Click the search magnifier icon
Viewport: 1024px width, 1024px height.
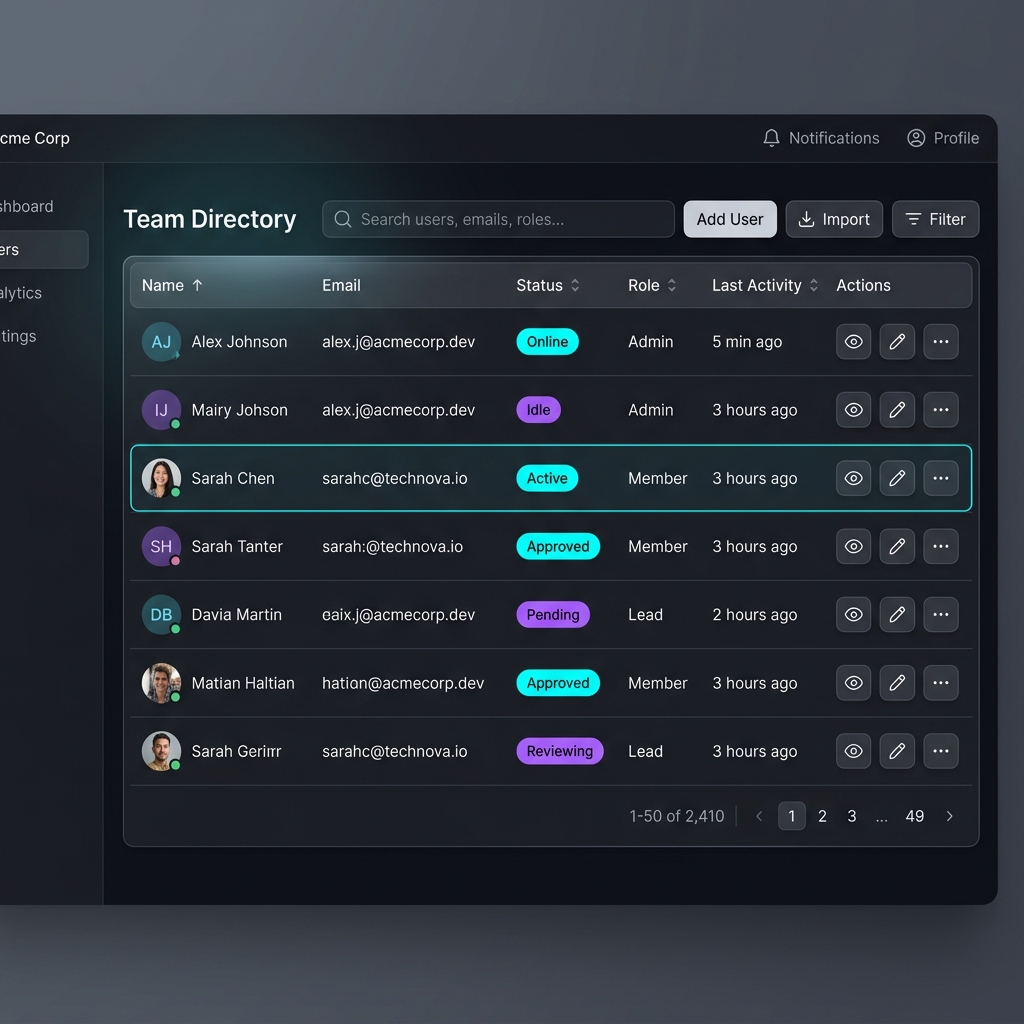(x=341, y=219)
